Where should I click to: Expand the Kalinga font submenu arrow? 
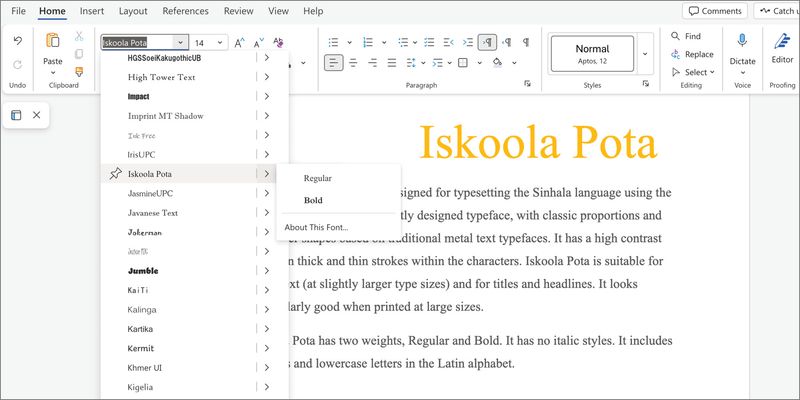(x=266, y=310)
